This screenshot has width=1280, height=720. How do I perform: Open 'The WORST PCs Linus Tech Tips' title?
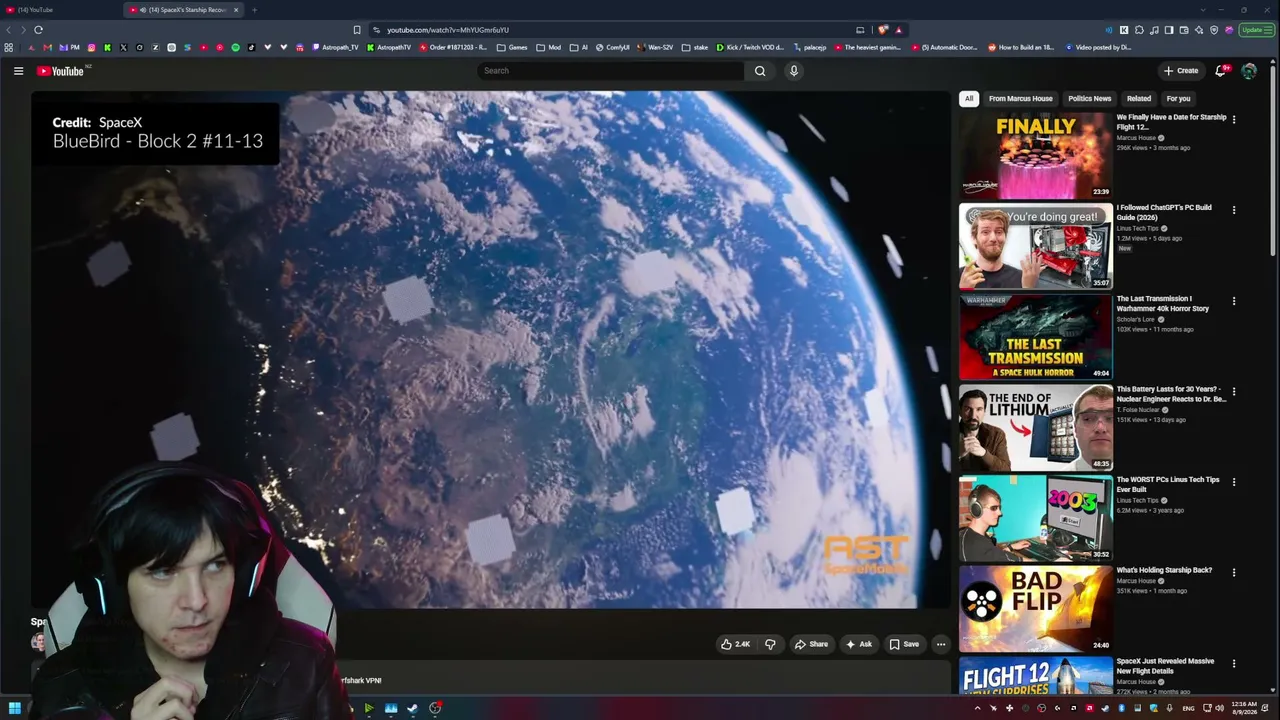pyautogui.click(x=1168, y=484)
